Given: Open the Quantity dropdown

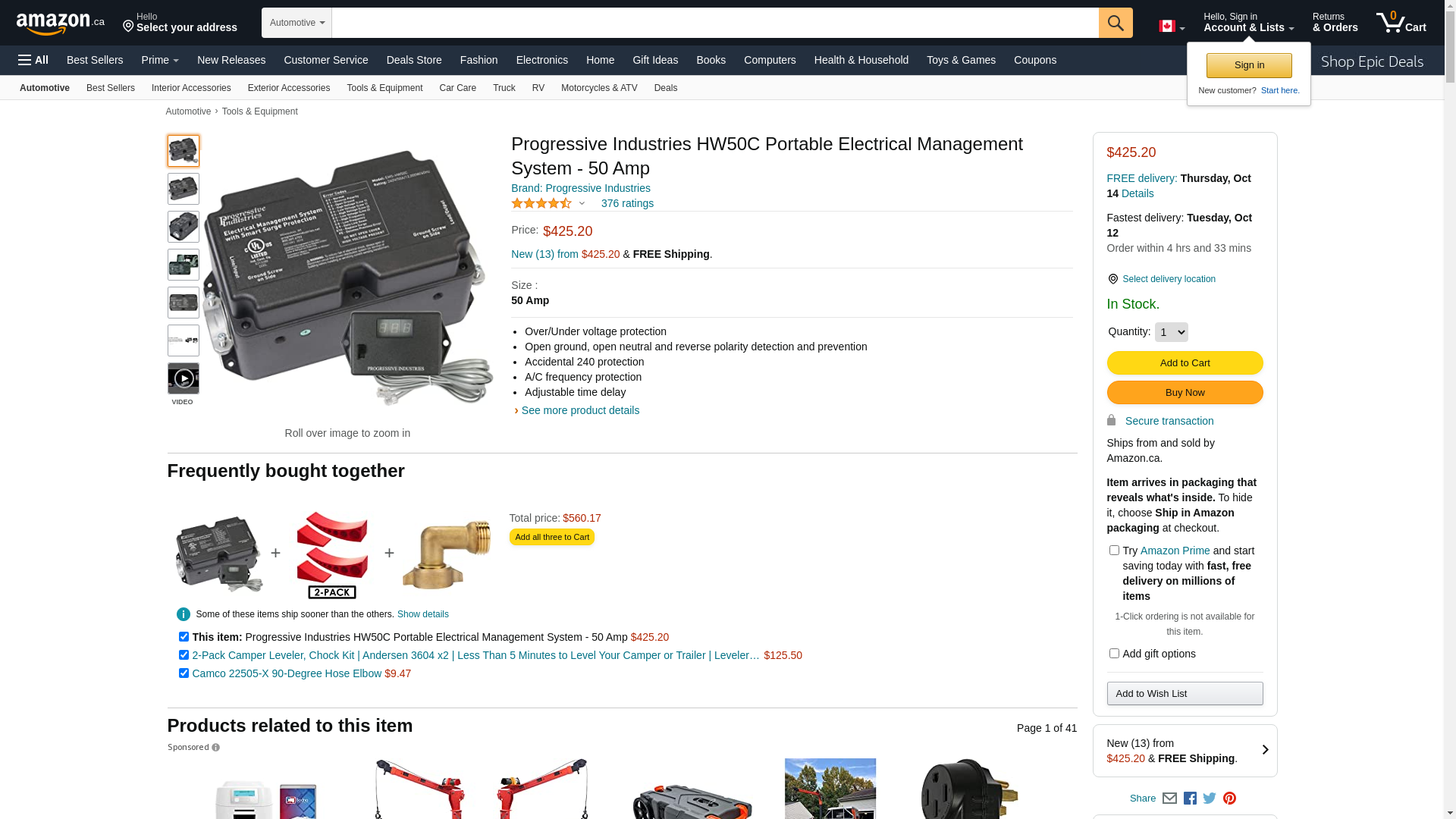Looking at the screenshot, I should click(1171, 332).
